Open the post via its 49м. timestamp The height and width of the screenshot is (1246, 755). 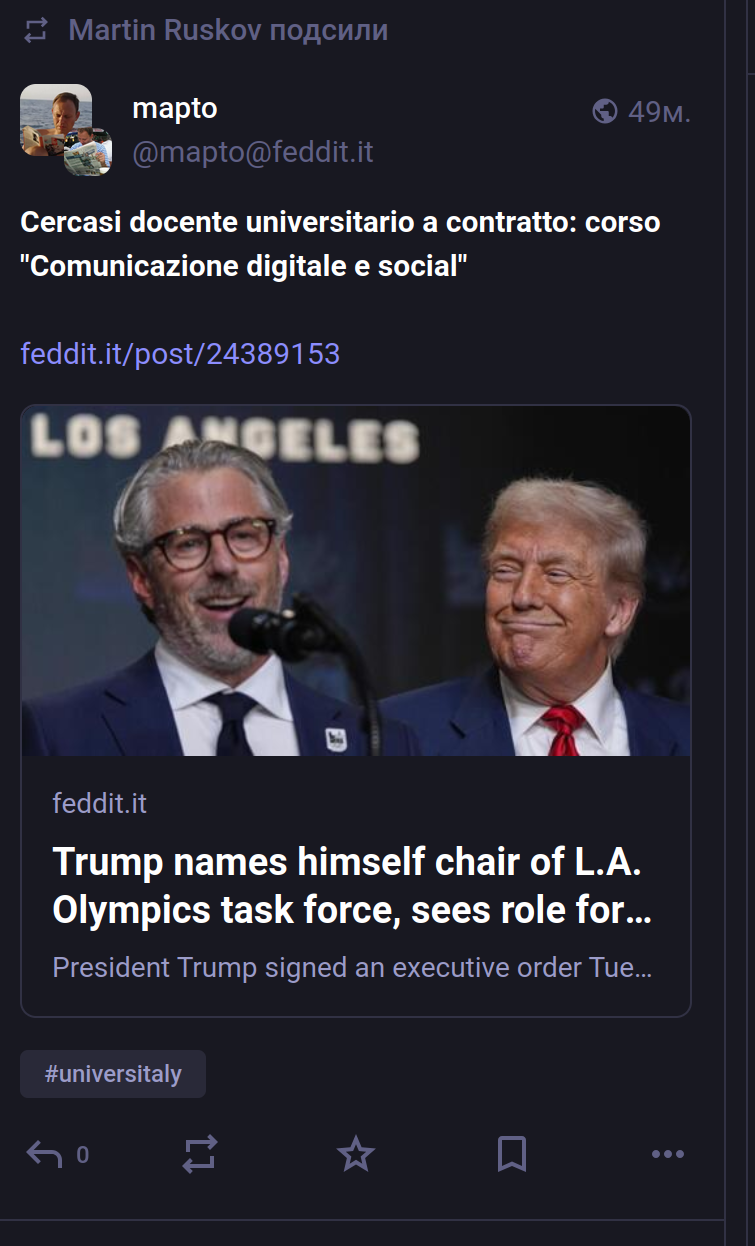click(x=659, y=112)
